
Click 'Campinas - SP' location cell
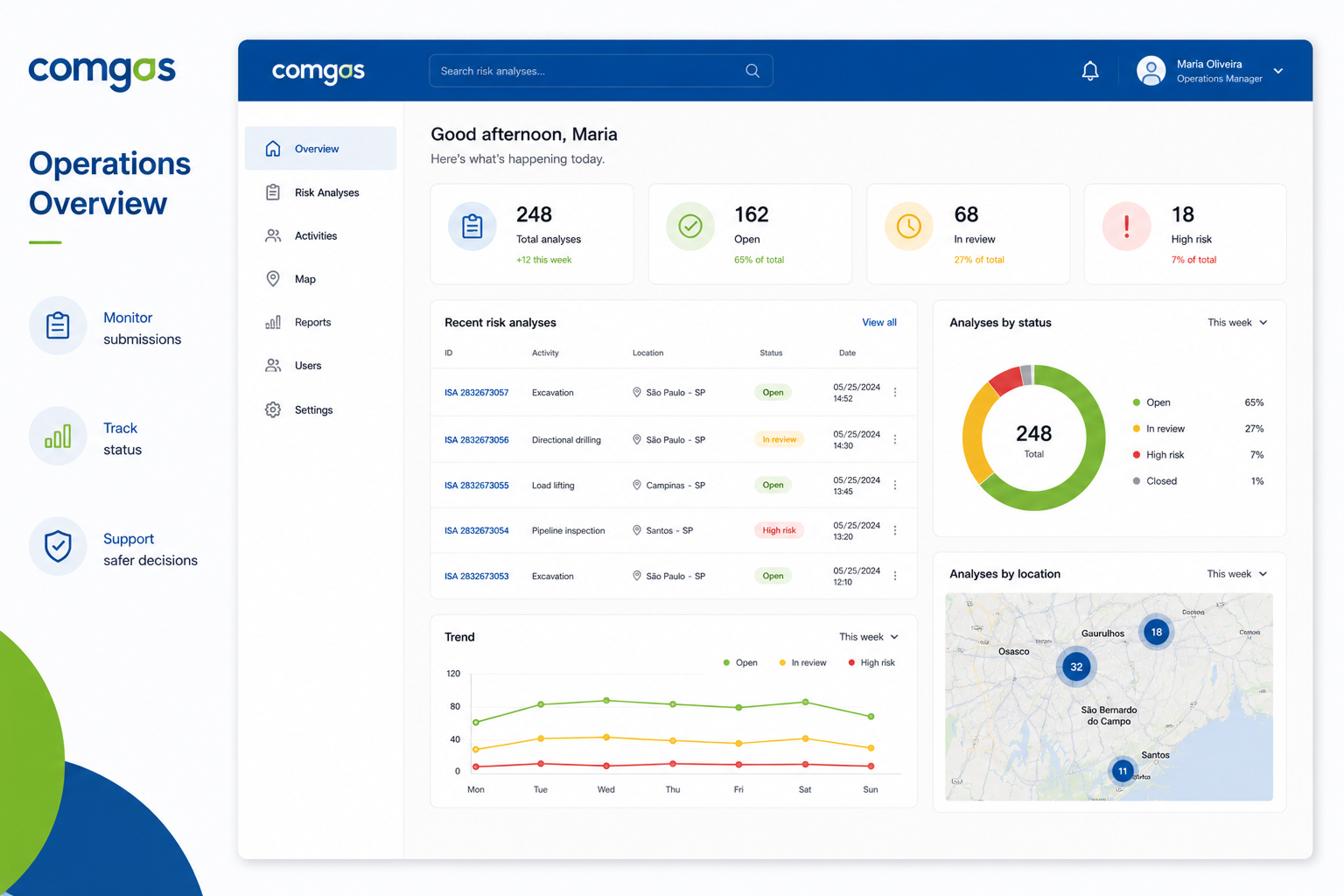(668, 486)
